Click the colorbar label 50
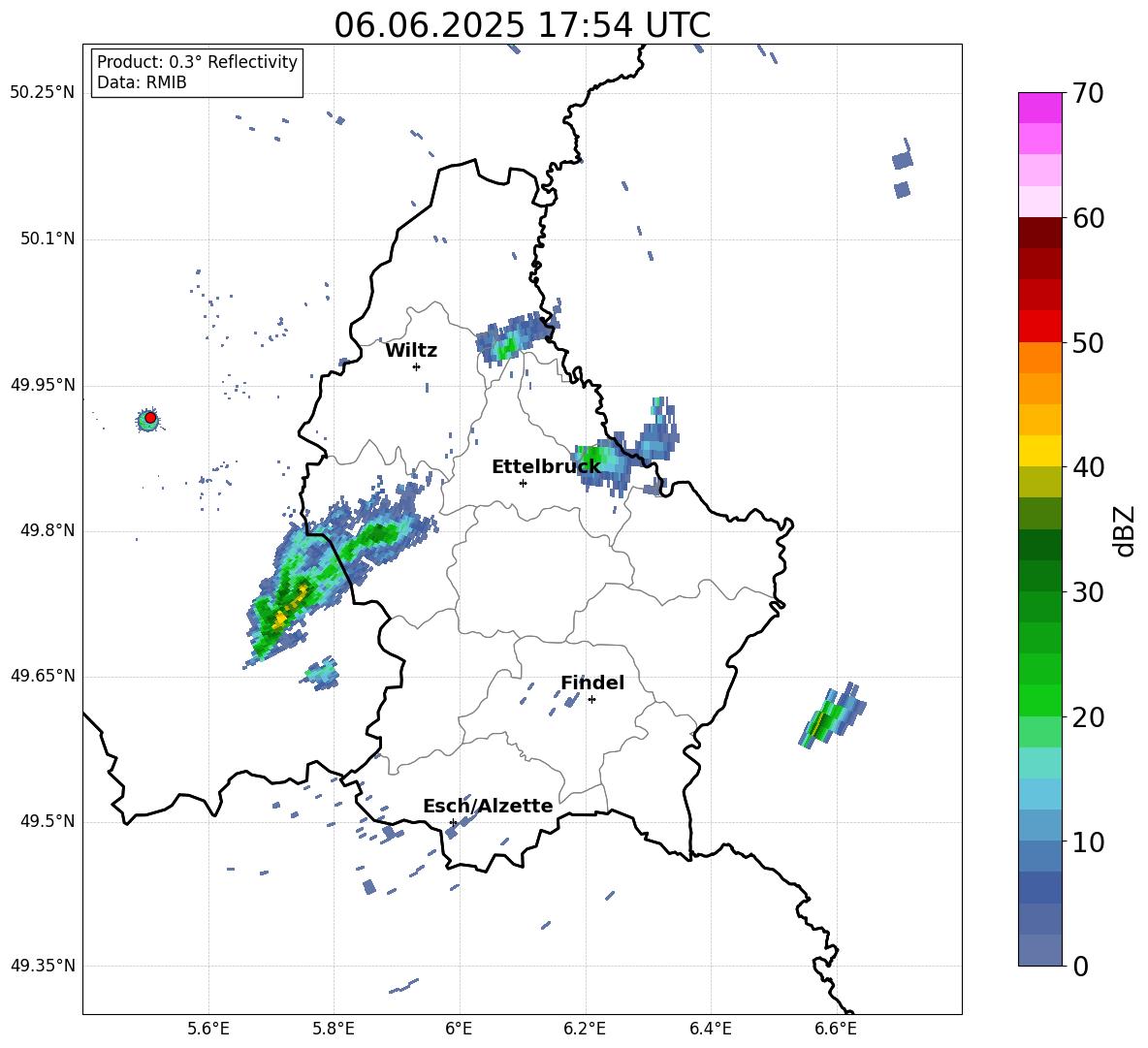Screen dimensions: 1148x1048 pos(1088,342)
